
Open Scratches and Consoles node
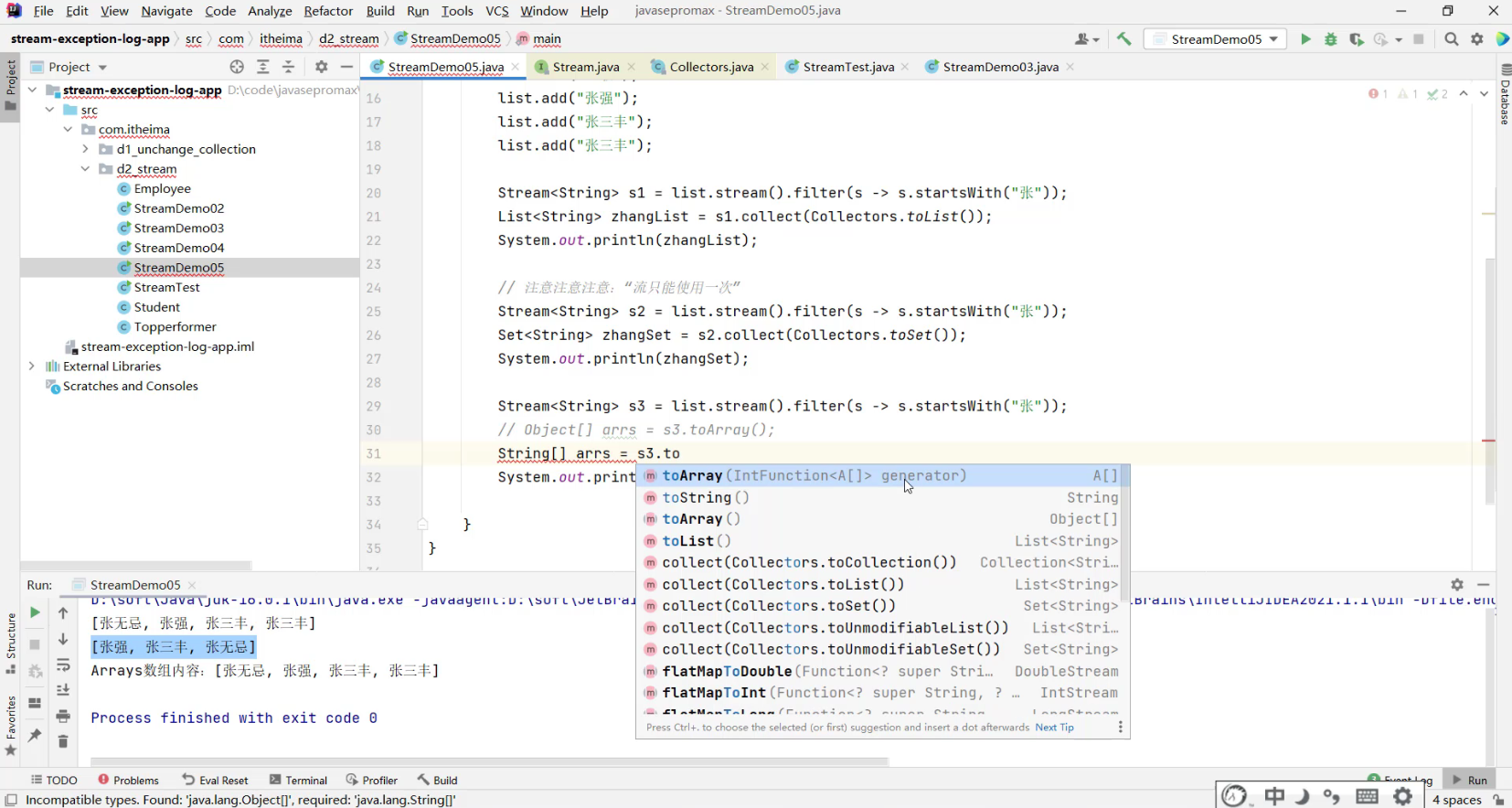[130, 387]
